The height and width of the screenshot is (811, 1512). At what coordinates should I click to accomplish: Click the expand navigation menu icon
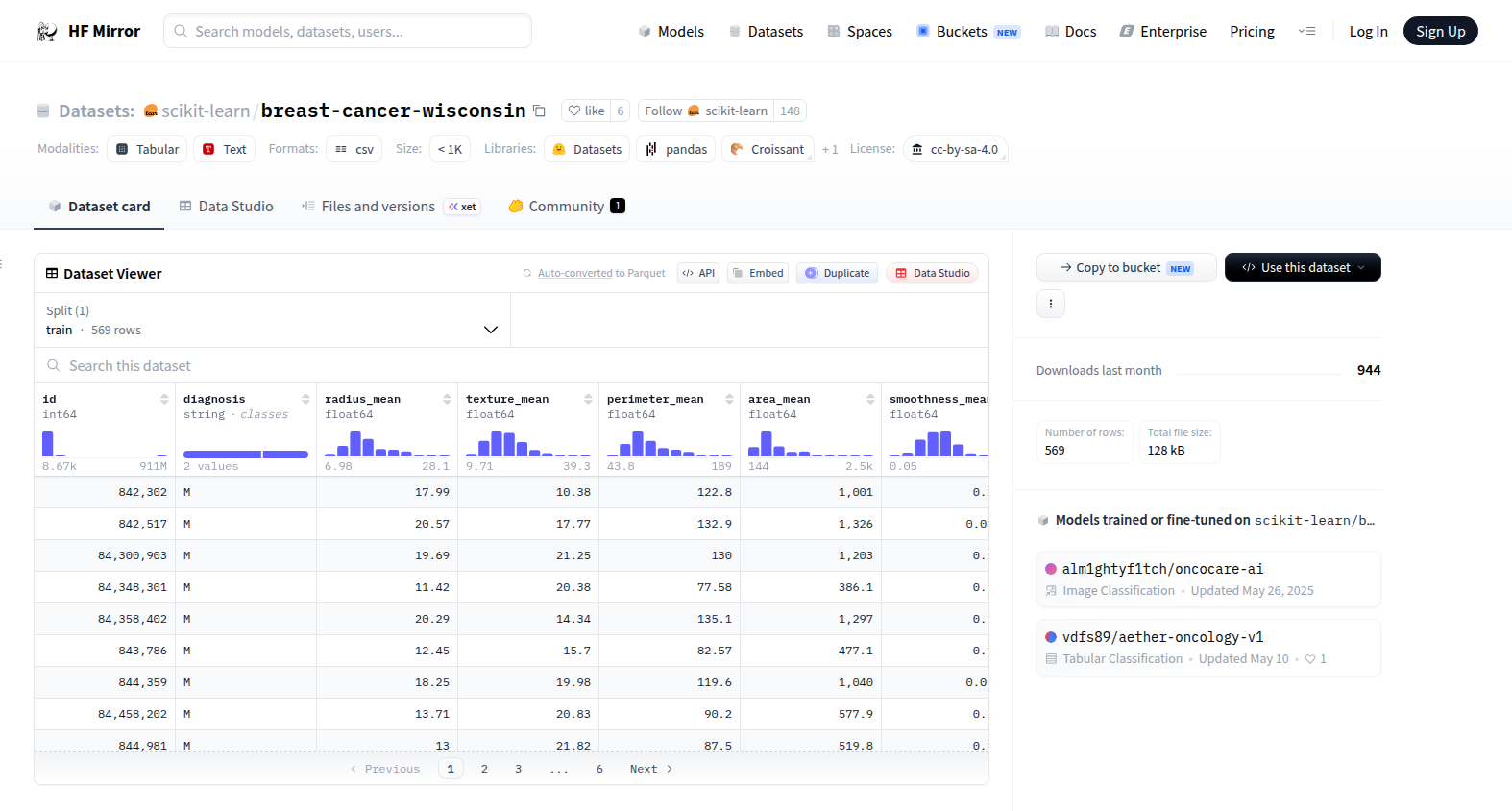[1306, 32]
